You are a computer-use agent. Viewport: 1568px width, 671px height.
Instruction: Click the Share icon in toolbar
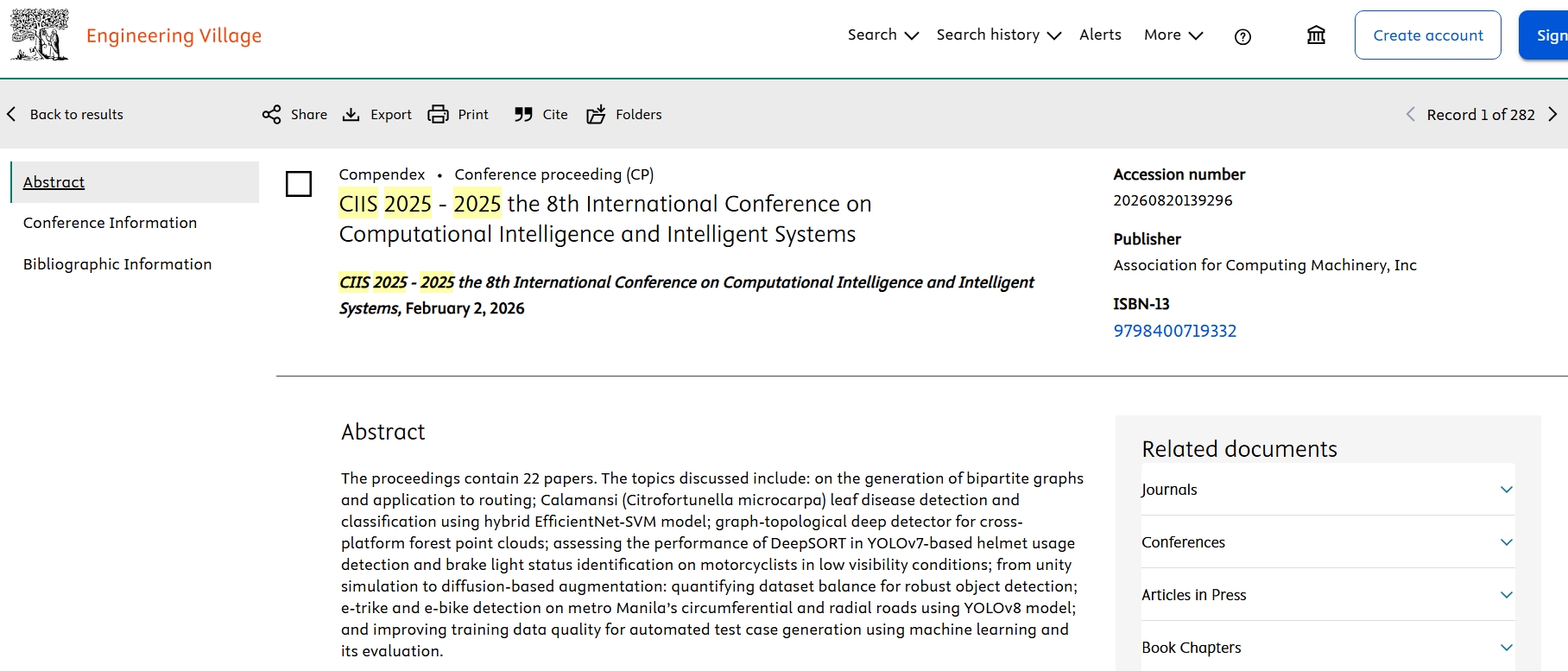pyautogui.click(x=271, y=115)
